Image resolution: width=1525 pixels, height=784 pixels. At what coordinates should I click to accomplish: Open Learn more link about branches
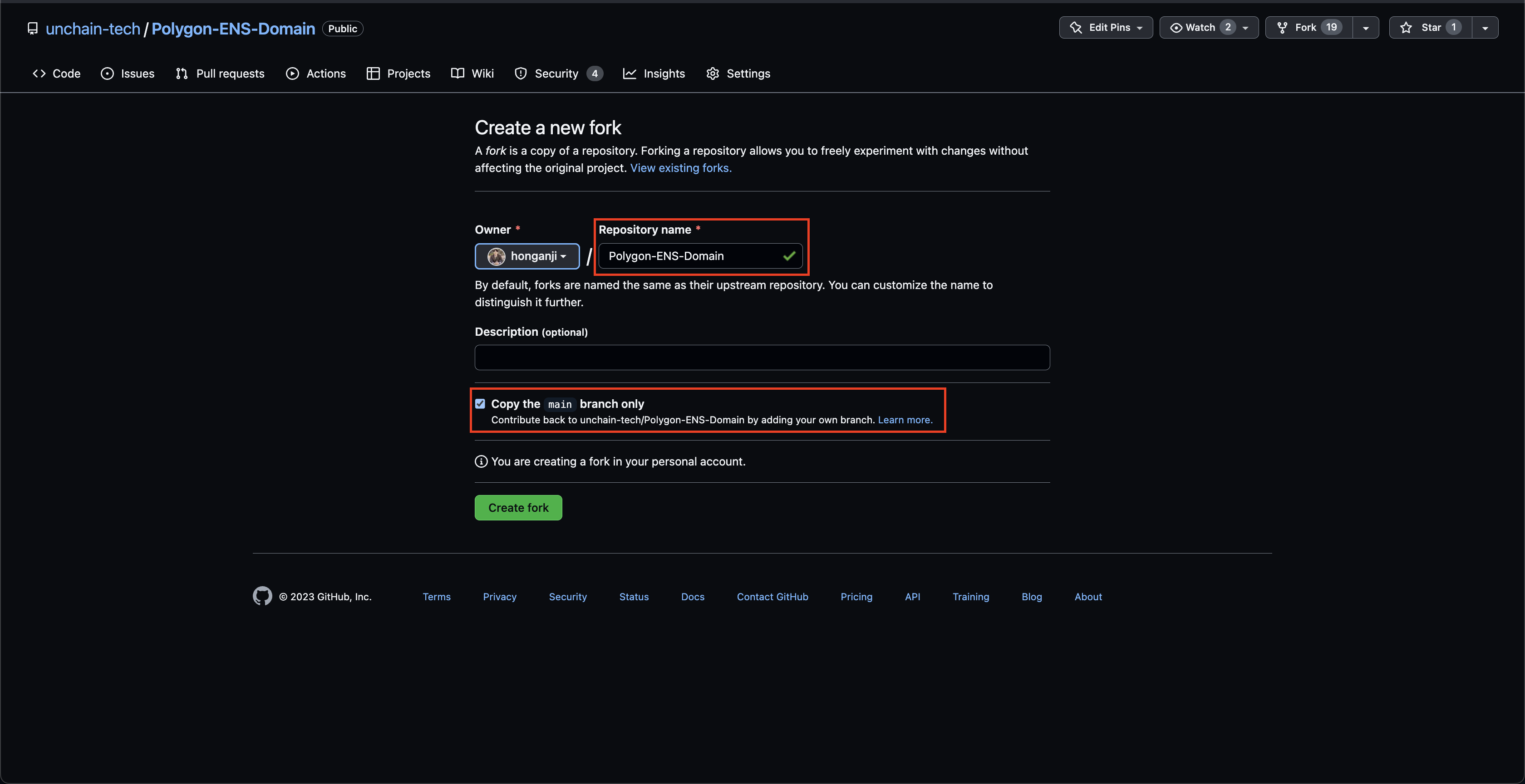(905, 420)
